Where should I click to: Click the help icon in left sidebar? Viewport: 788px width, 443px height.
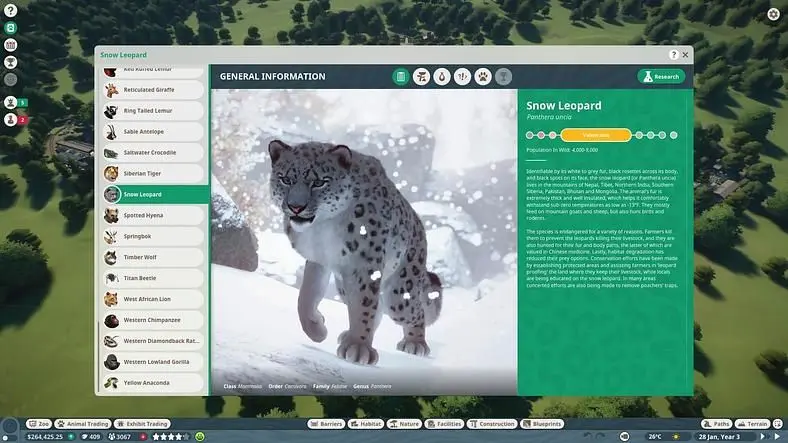click(11, 10)
